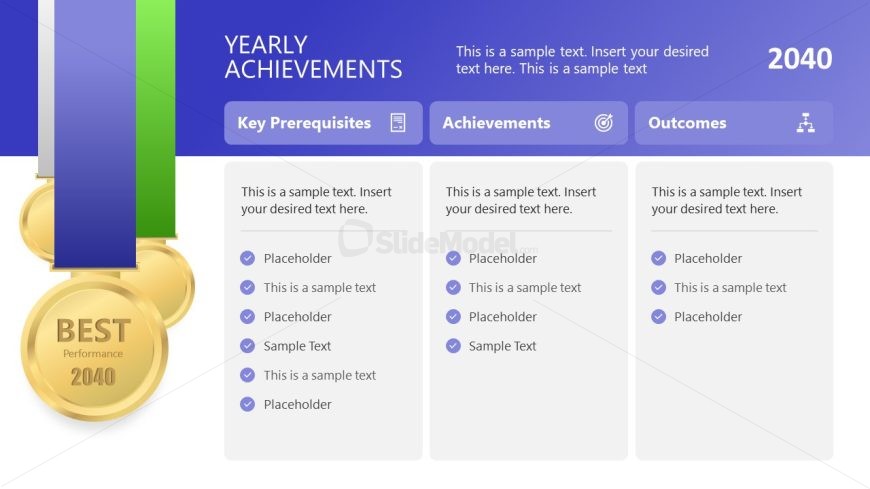Click the intro sample text in the Outcomes card
This screenshot has width=870, height=489.
pos(727,200)
